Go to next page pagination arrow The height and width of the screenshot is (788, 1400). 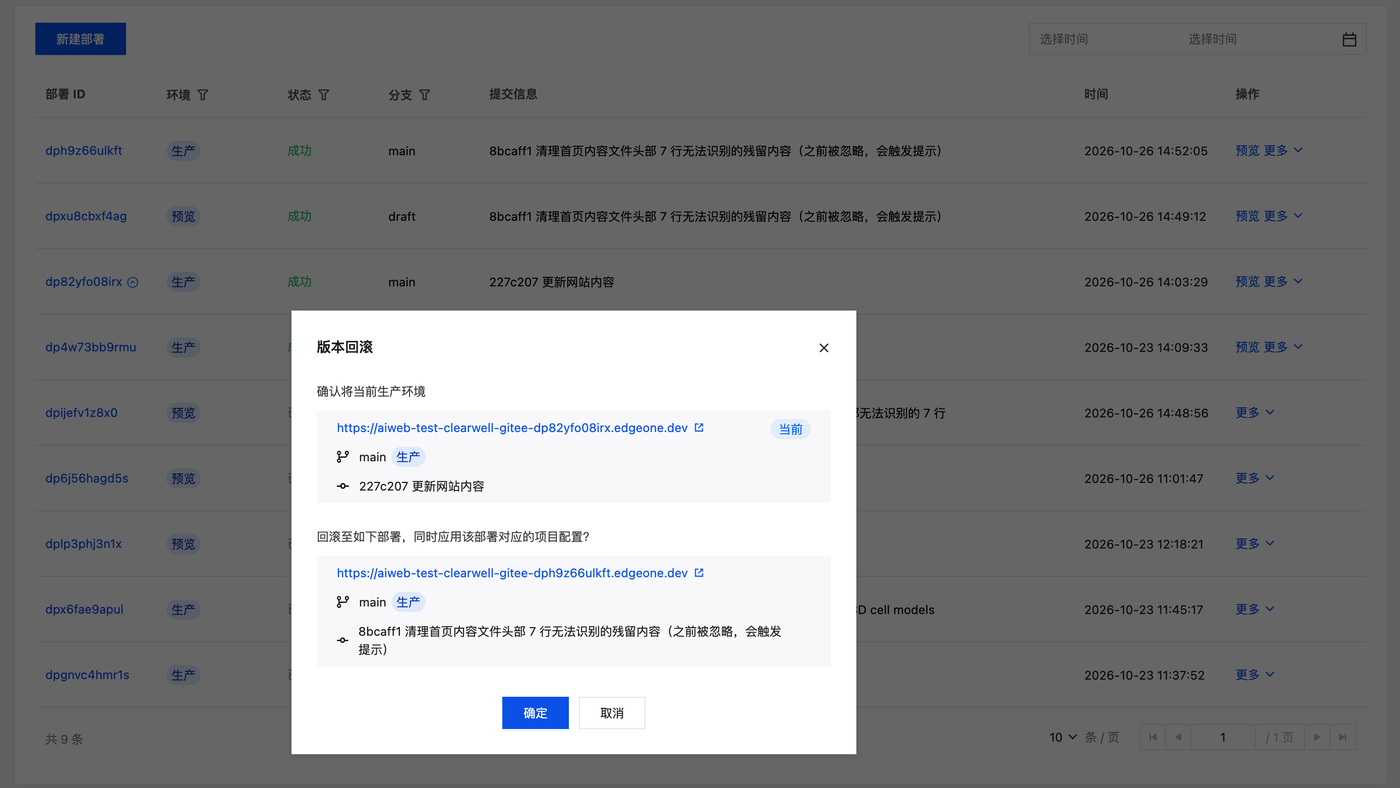1317,737
